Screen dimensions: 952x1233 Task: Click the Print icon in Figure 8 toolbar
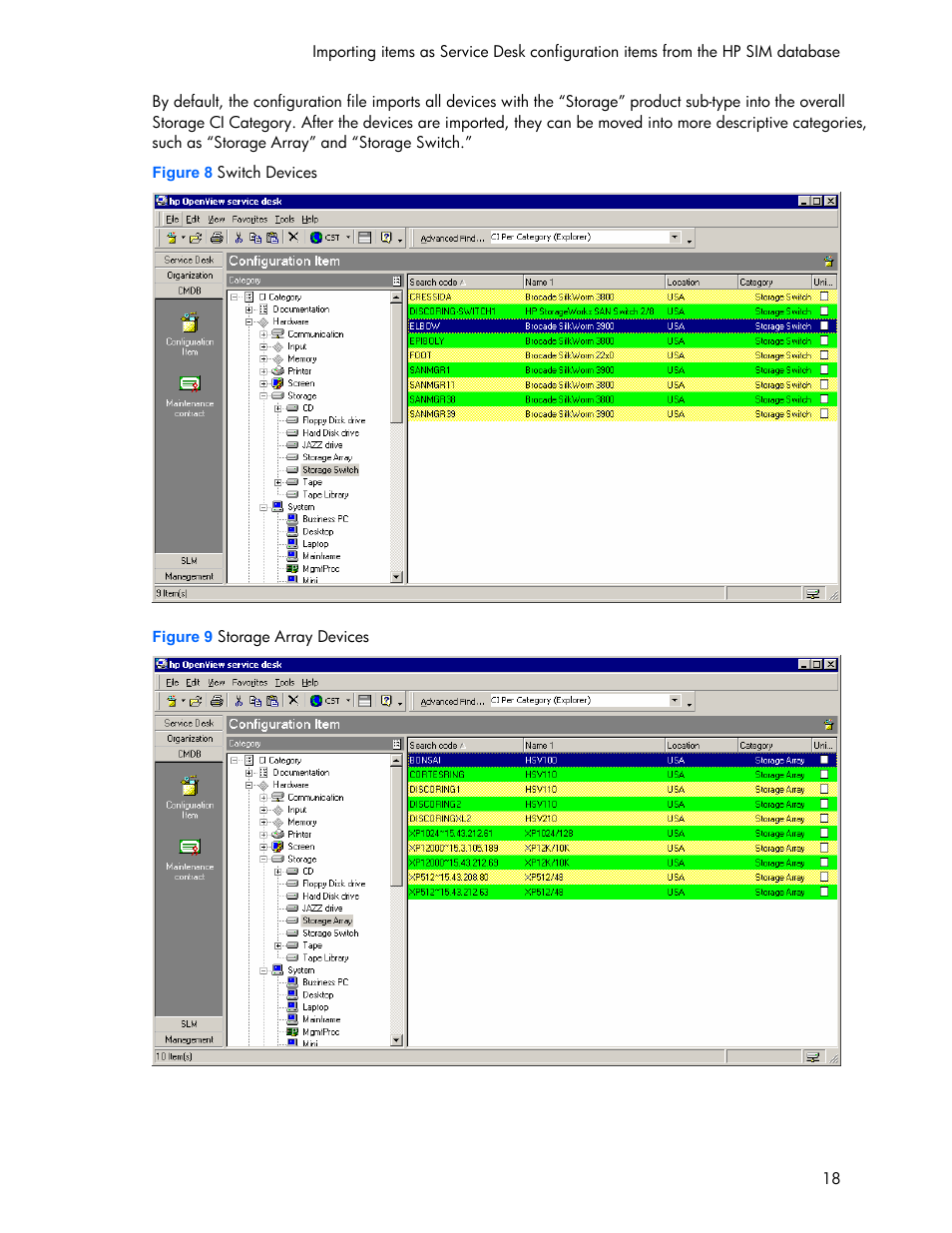tap(217, 238)
